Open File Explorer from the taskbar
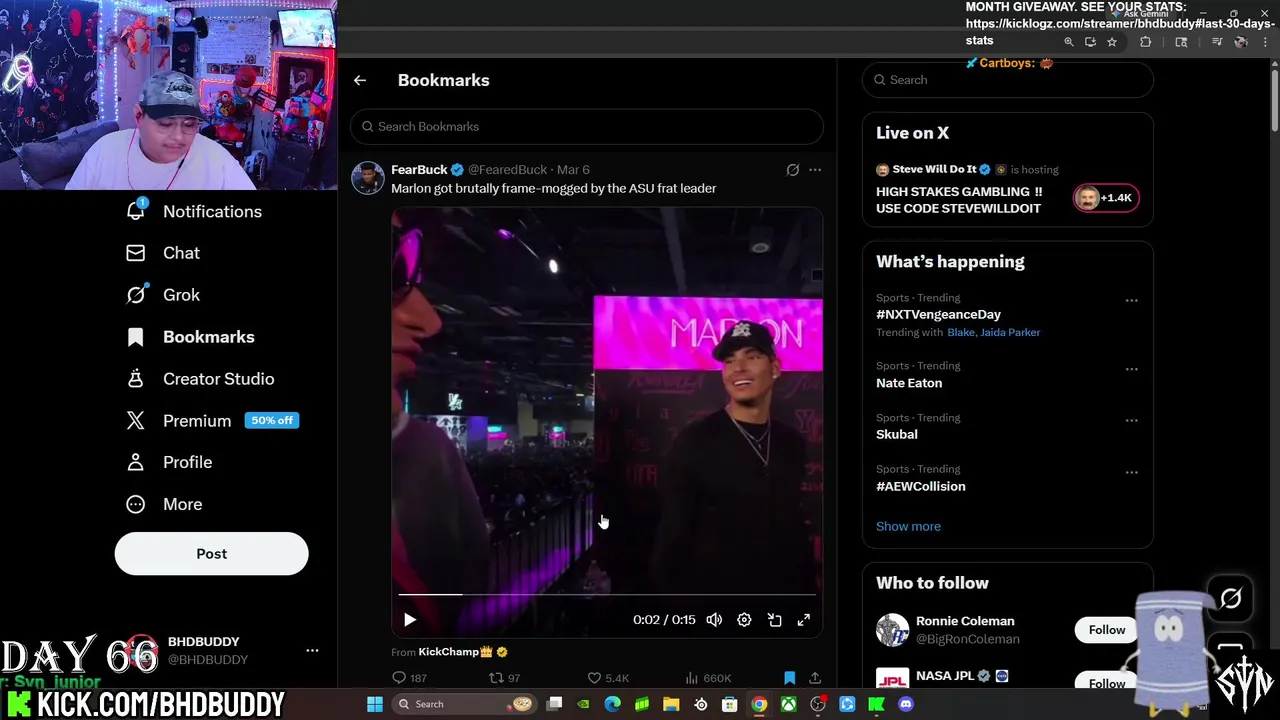The image size is (1280, 720). coord(671,704)
